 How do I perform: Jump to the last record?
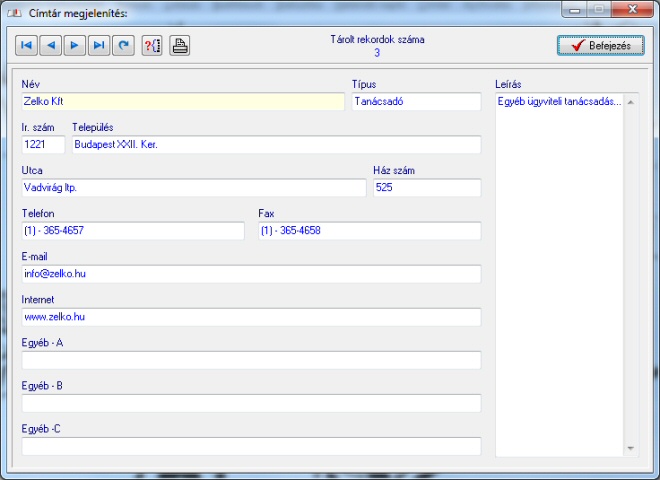click(99, 45)
